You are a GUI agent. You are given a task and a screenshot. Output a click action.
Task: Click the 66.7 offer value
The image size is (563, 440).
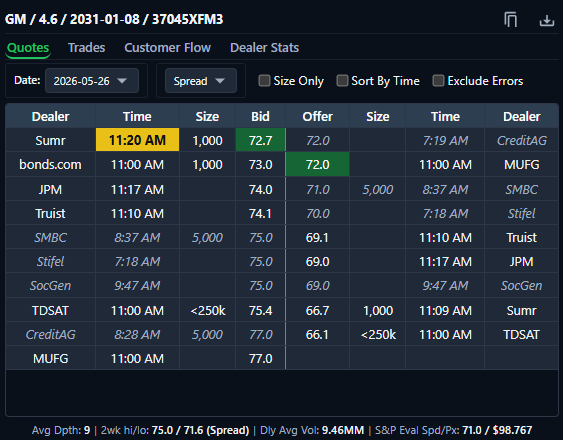tap(317, 310)
